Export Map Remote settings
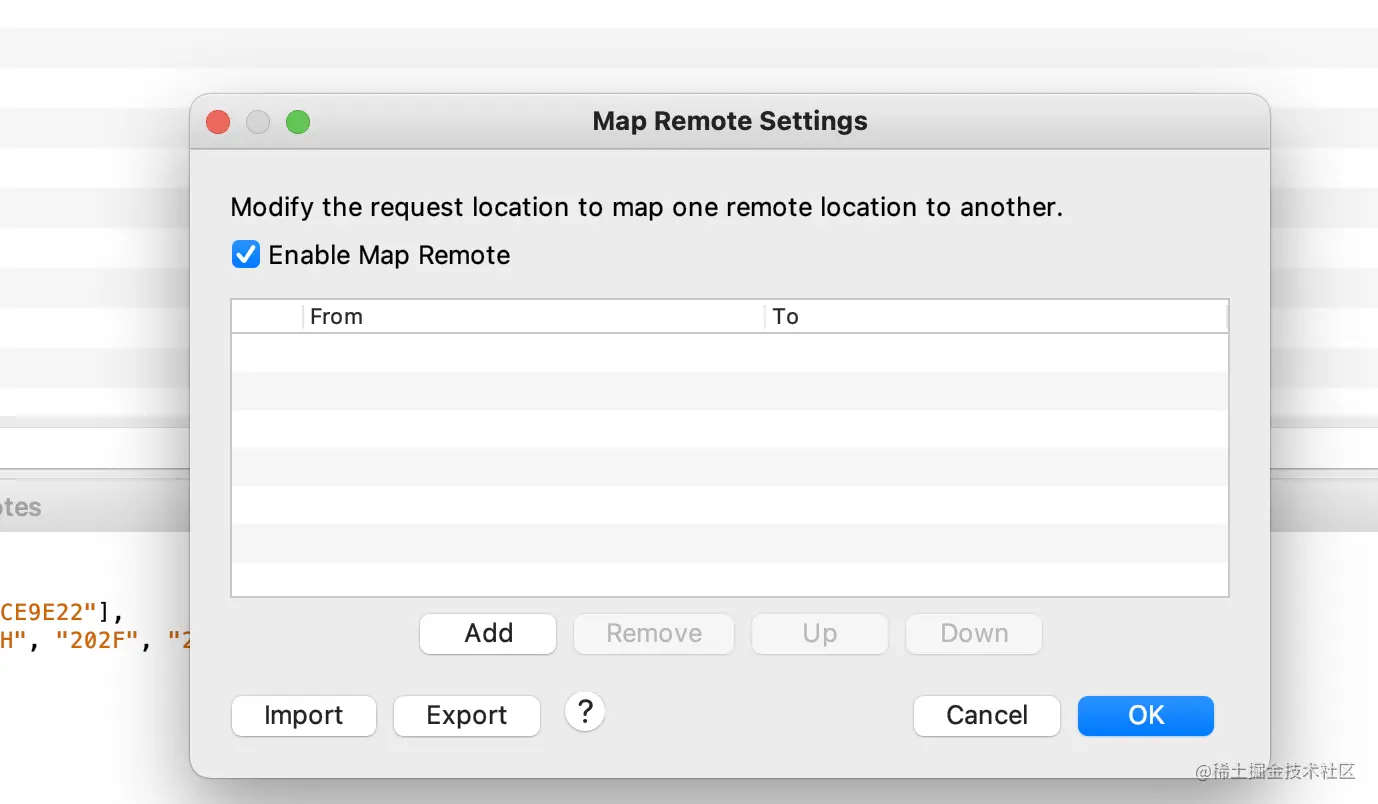 (x=467, y=715)
